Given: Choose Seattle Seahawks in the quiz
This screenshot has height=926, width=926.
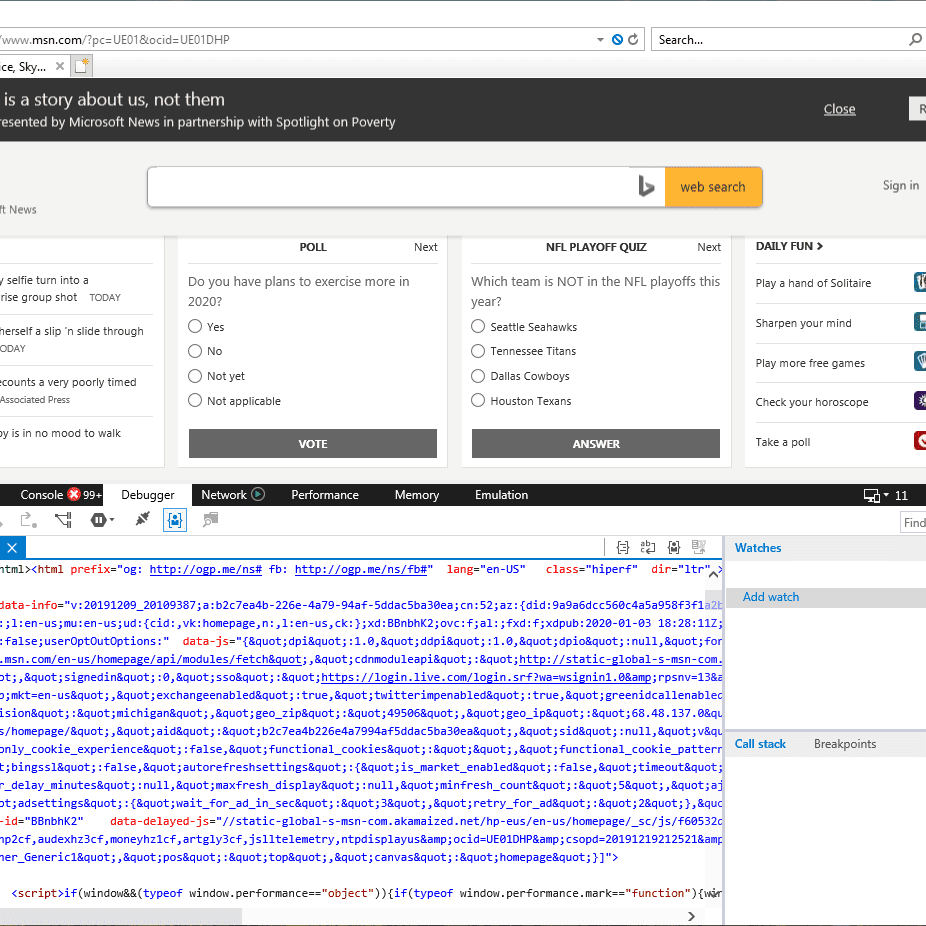Looking at the screenshot, I should 478,326.
